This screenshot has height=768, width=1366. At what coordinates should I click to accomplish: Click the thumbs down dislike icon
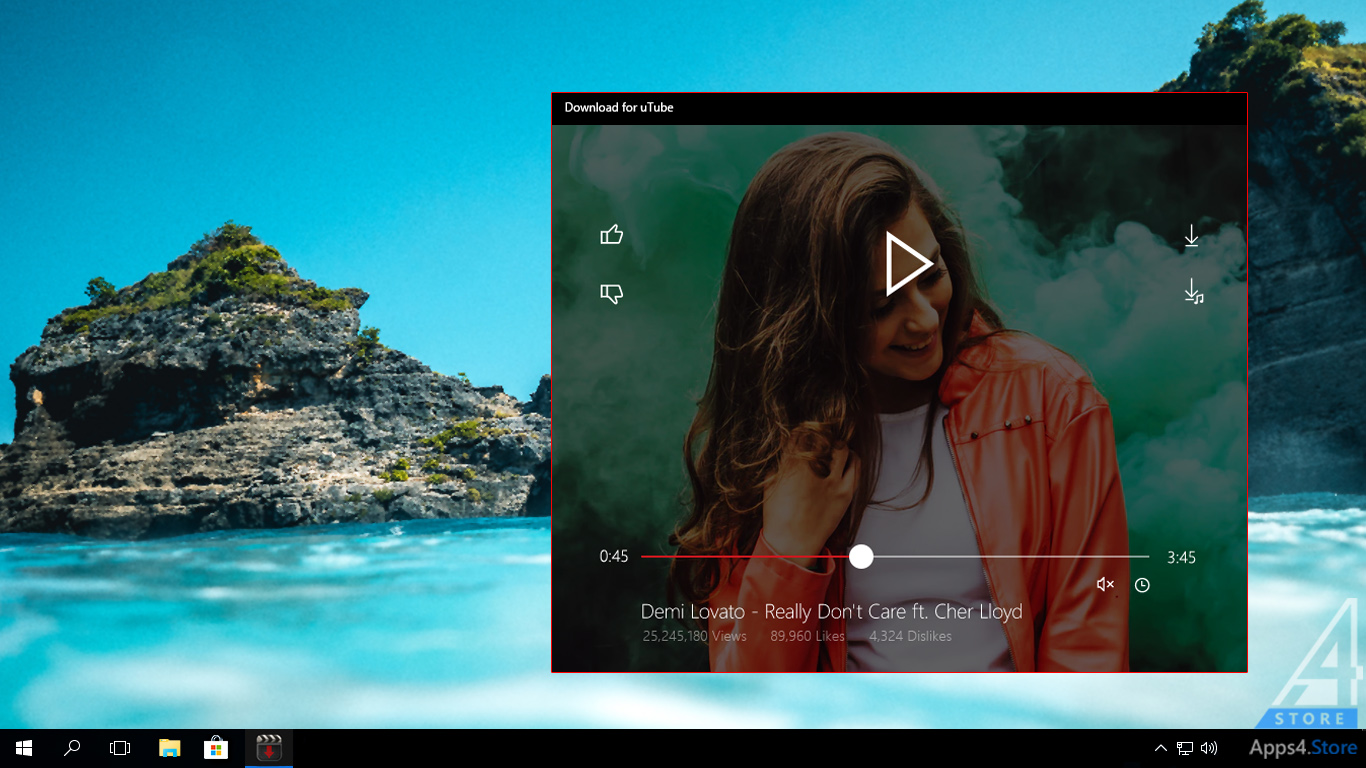pos(612,293)
